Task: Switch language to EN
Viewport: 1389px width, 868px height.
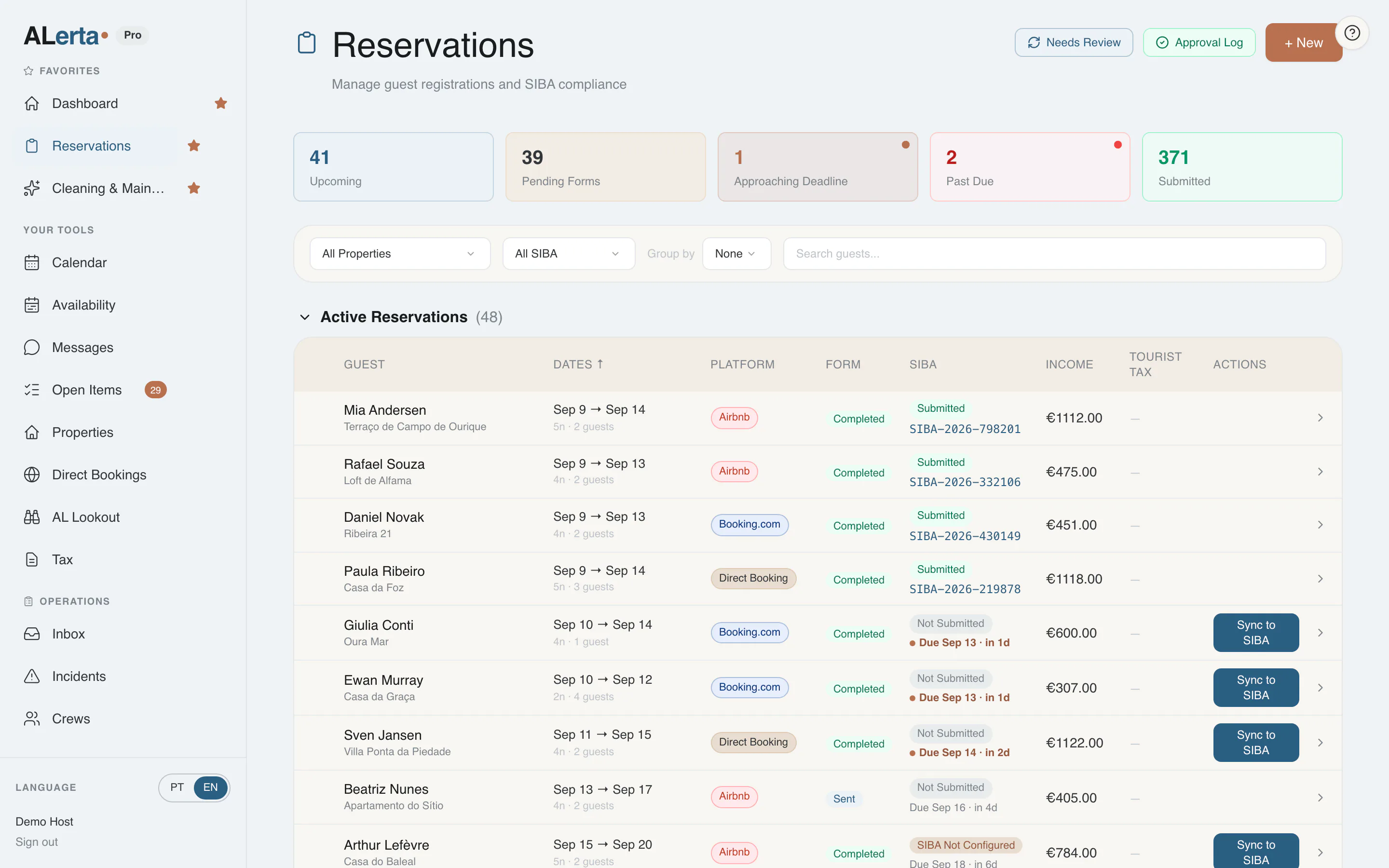Action: pyautogui.click(x=211, y=787)
